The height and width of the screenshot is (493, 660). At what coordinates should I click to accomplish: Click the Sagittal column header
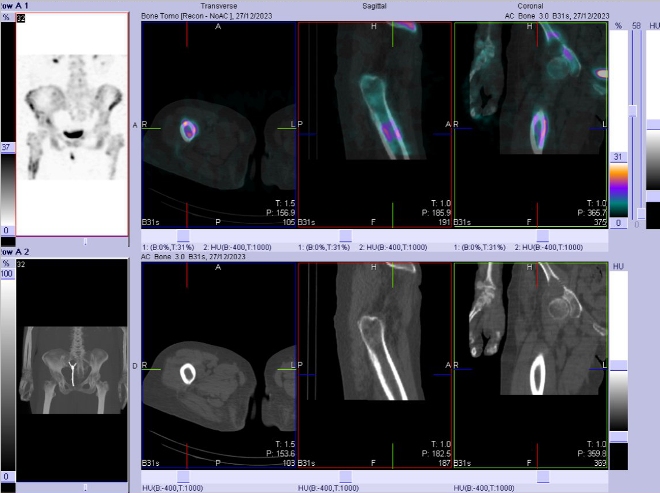tap(374, 6)
